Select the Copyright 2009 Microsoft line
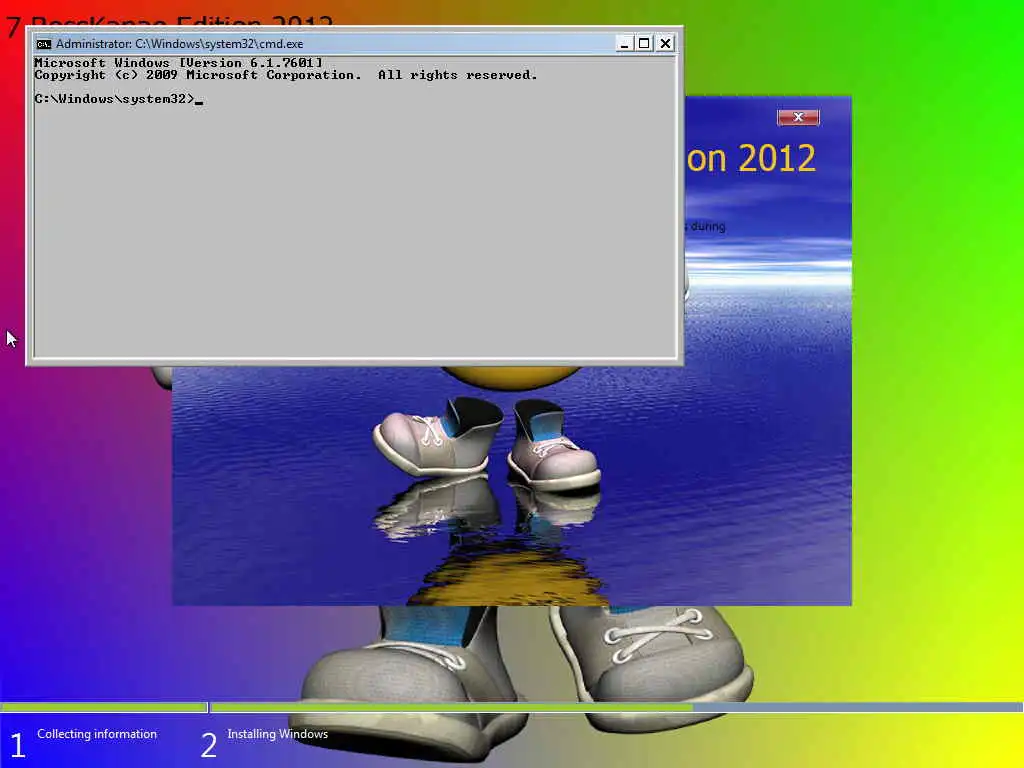The height and width of the screenshot is (768, 1024). coord(285,75)
